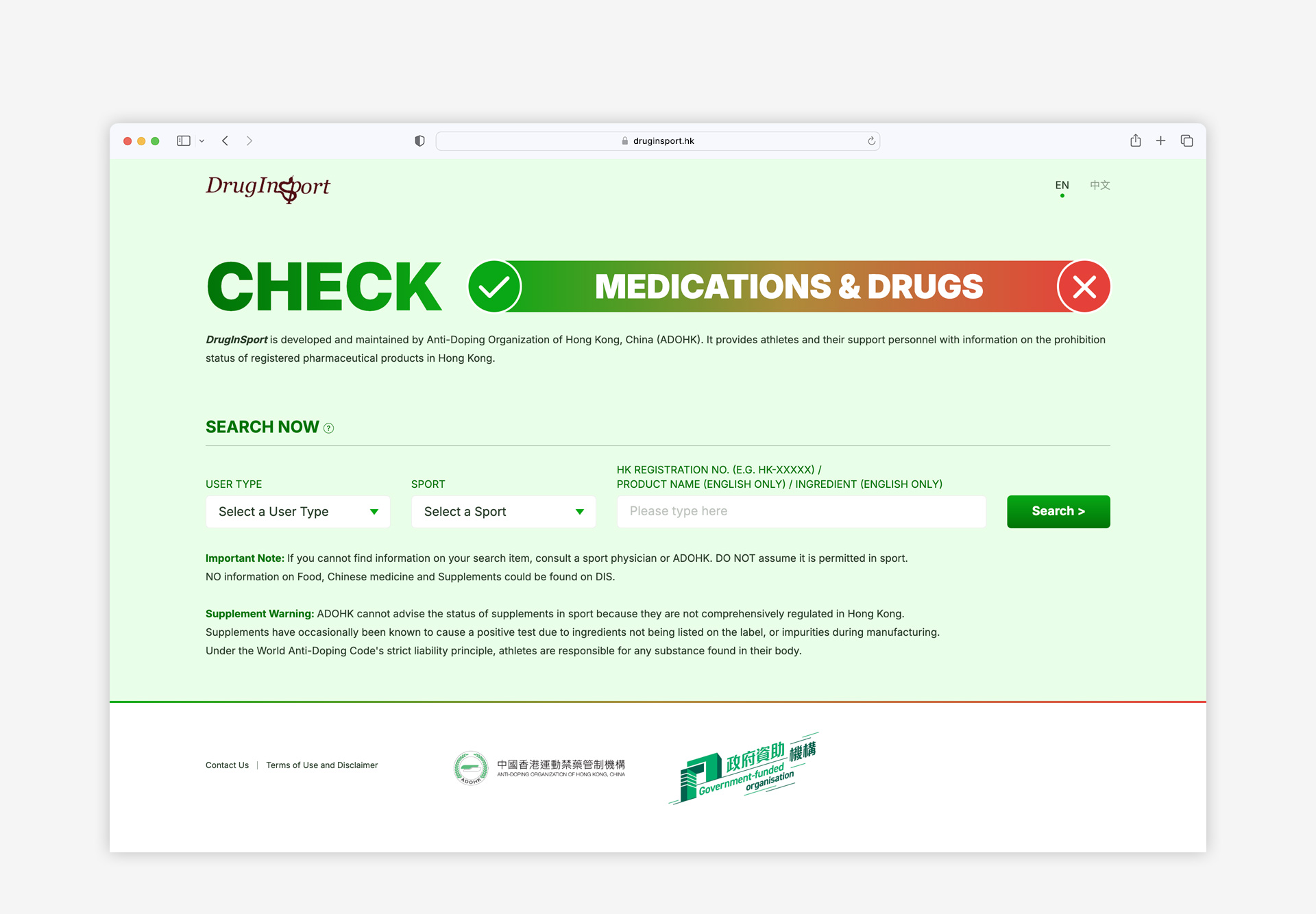Add a new tab with the plus icon
This screenshot has width=1316, height=914.
pos(1160,141)
